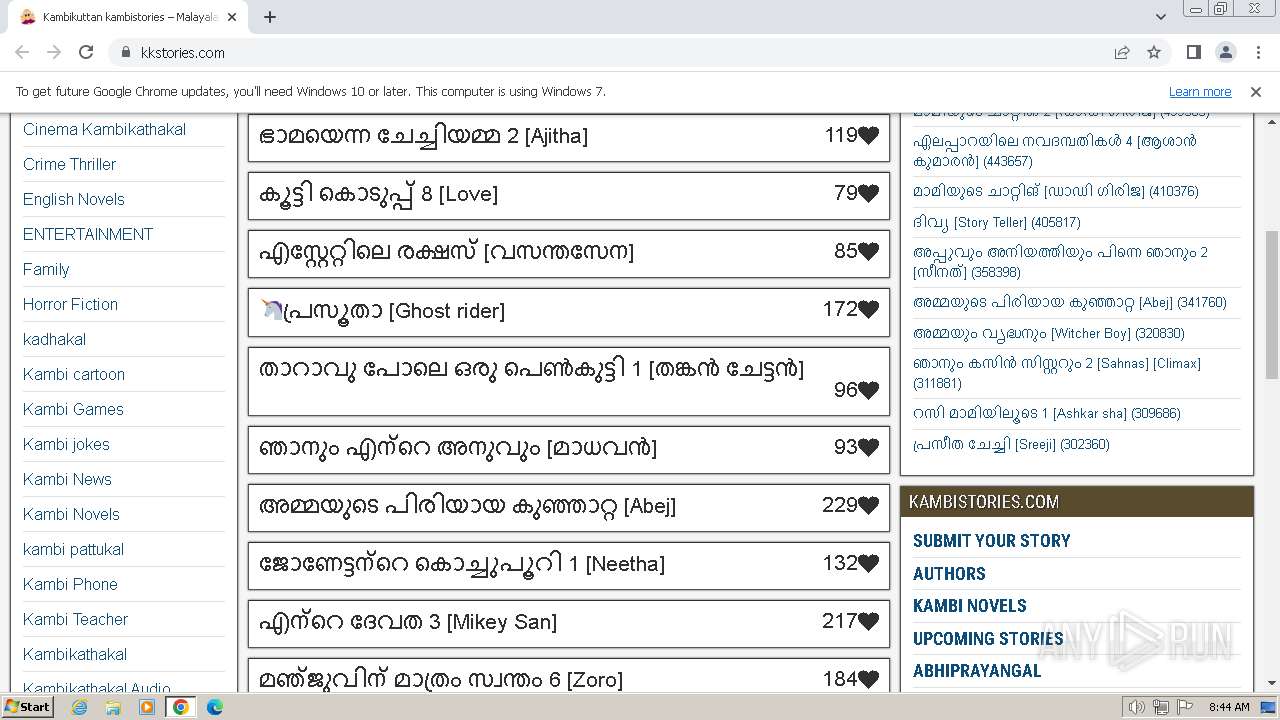Open the Learn more link
The width and height of the screenshot is (1280, 720).
point(1200,91)
